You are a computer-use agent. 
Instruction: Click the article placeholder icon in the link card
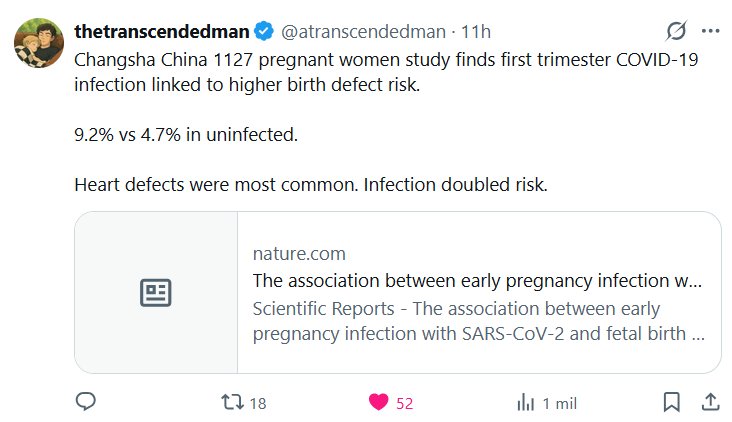pos(155,292)
